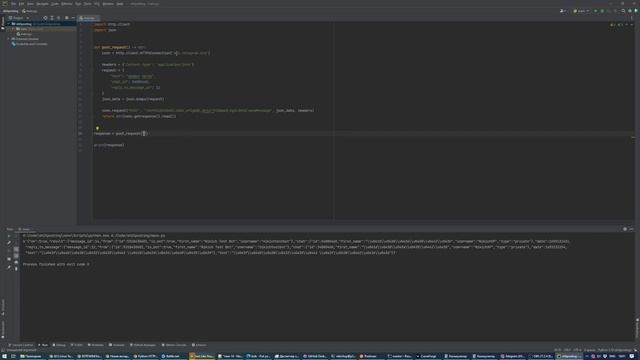Open IDE settings gear icon top right
The image size is (640, 360).
[630, 11]
